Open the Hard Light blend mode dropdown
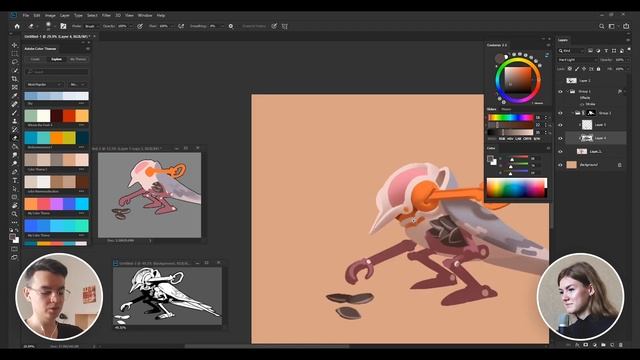 pyautogui.click(x=578, y=60)
